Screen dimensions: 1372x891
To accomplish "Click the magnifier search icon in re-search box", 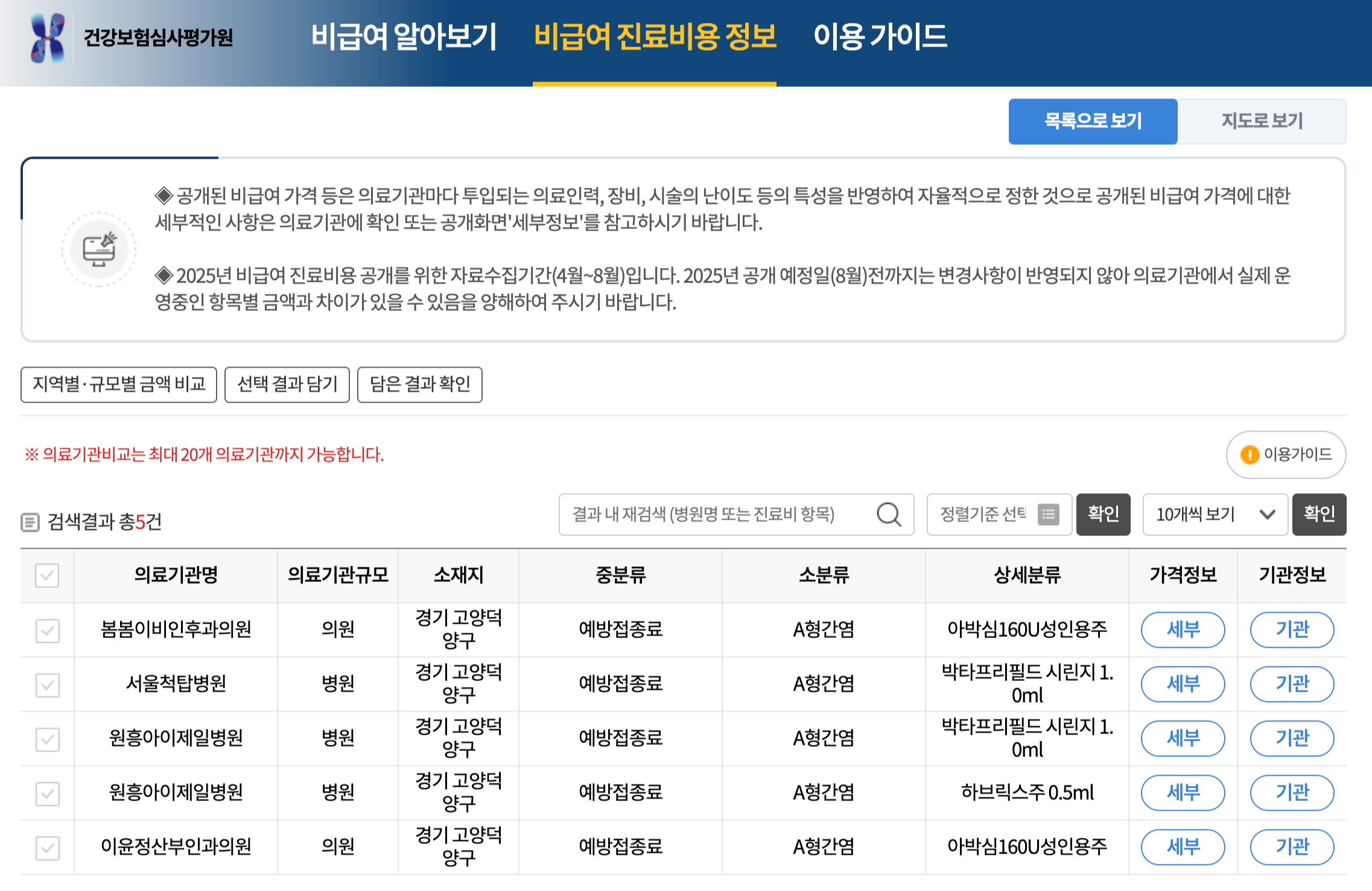I will click(888, 515).
